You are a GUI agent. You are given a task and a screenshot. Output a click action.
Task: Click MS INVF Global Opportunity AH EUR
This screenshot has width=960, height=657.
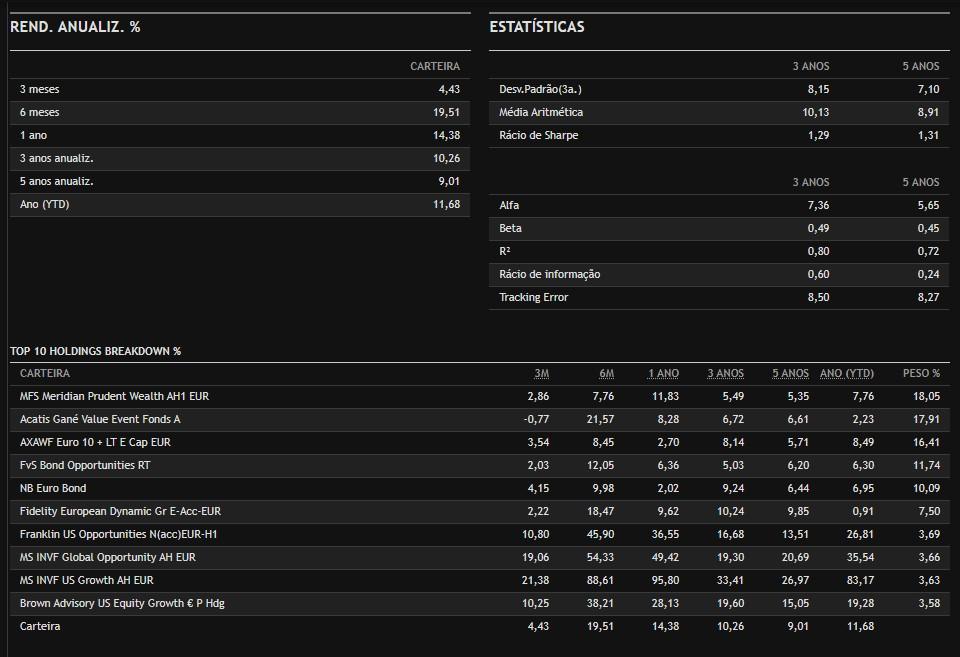coord(108,558)
